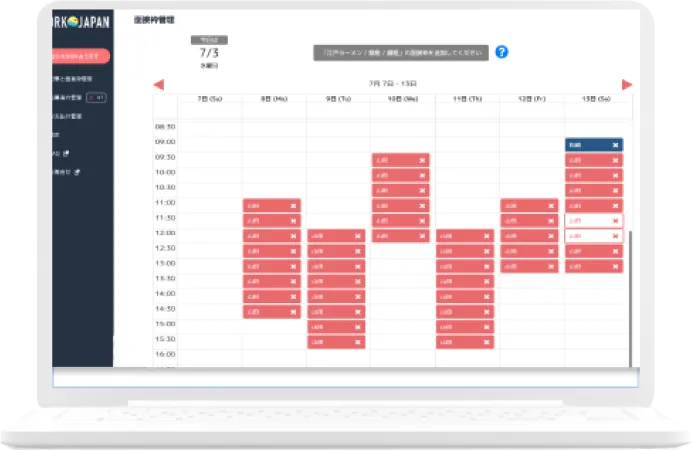Go to next week with right red arrow
692x450 pixels.
pos(627,85)
